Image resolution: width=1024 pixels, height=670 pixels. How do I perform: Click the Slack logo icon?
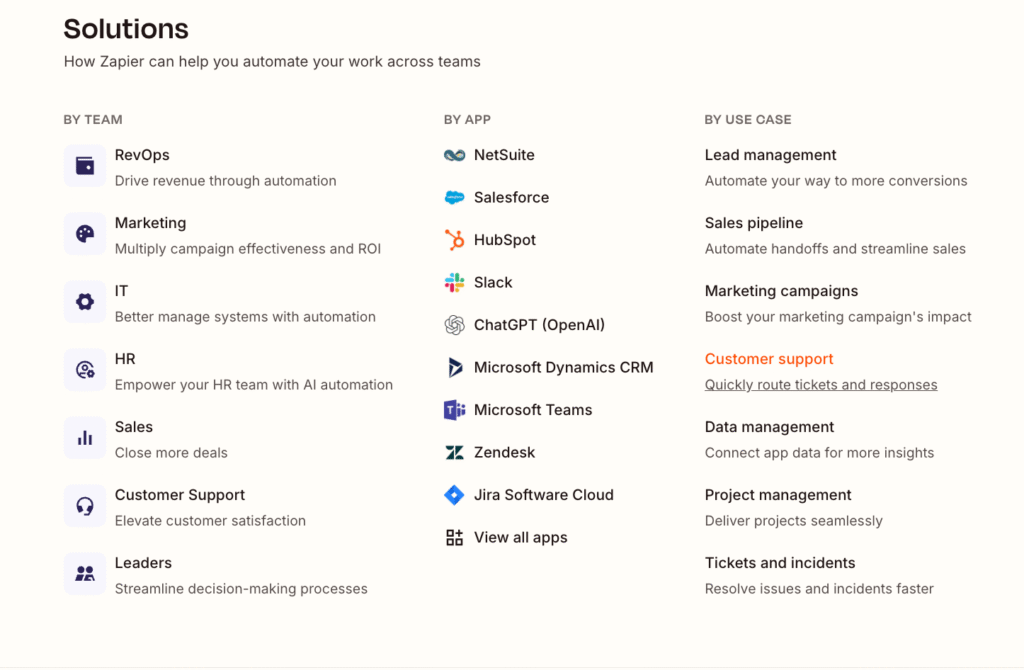[x=455, y=283]
